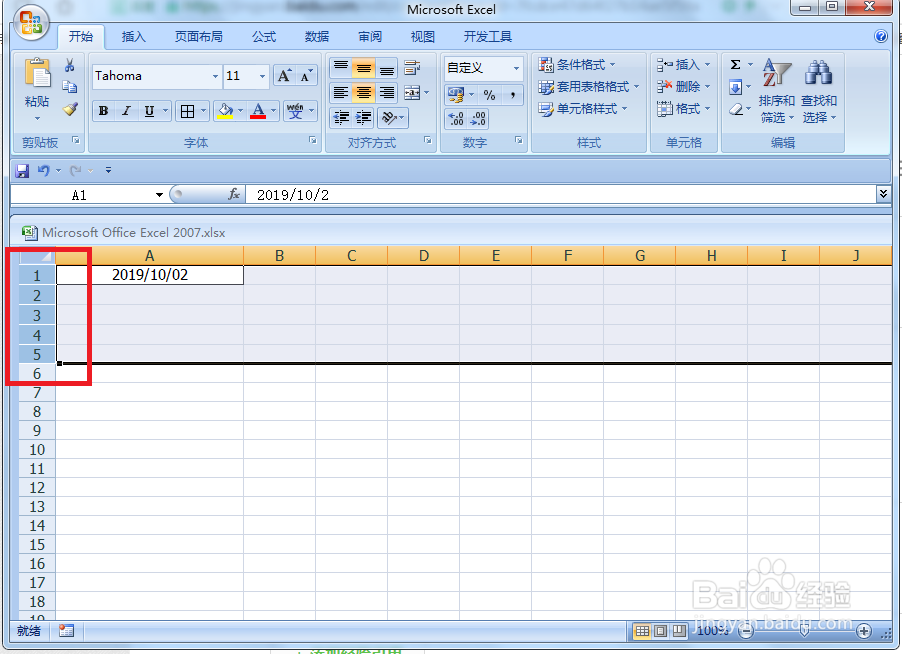Increase font size with large A
This screenshot has height=654, width=902.
click(x=284, y=76)
